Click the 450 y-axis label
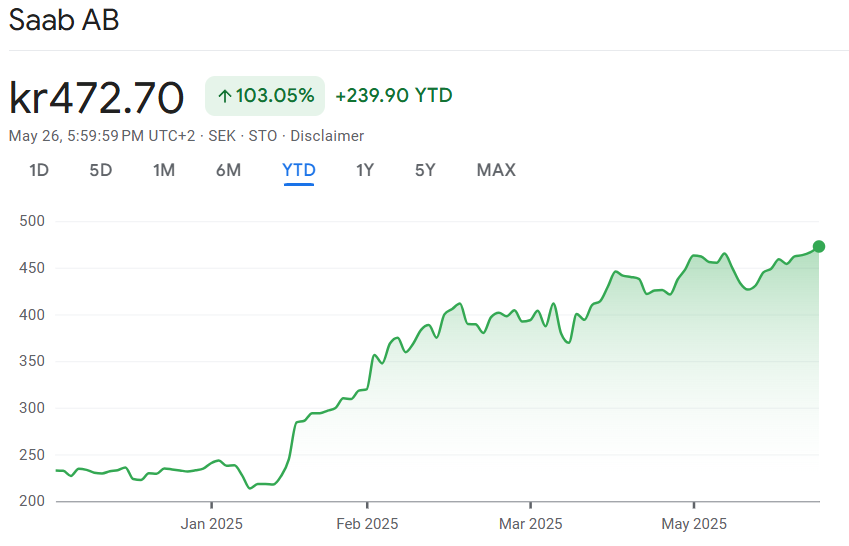The image size is (849, 546). [32, 268]
